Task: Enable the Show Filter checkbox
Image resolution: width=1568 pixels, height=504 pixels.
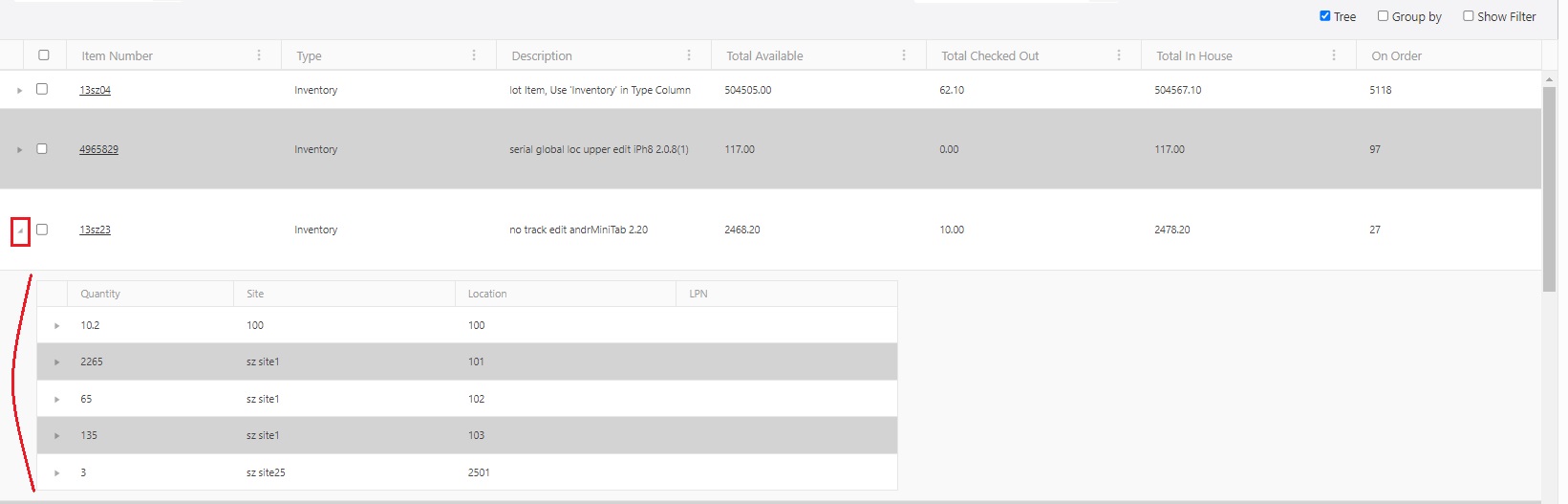Action: pyautogui.click(x=1469, y=16)
